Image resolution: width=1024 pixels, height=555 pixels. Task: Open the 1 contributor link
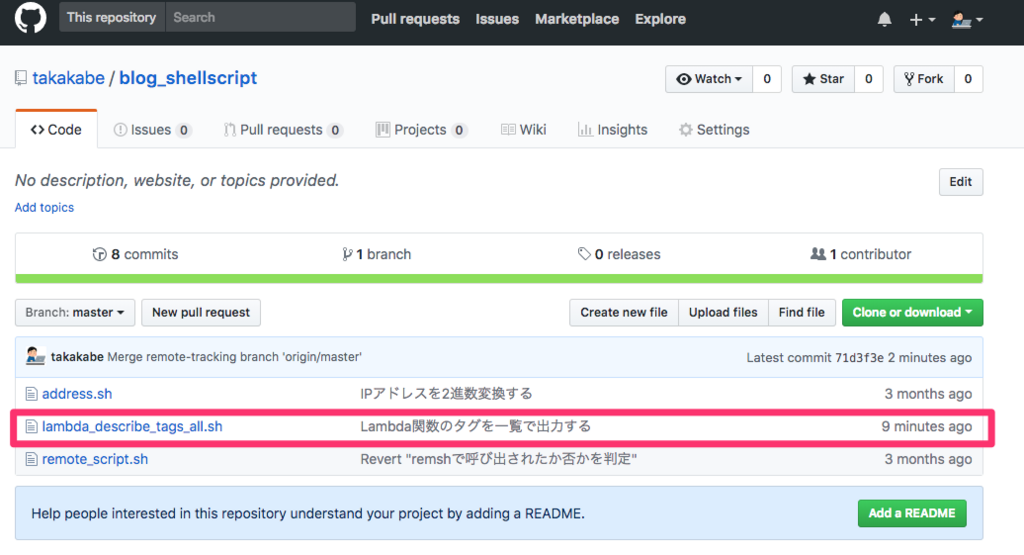861,254
